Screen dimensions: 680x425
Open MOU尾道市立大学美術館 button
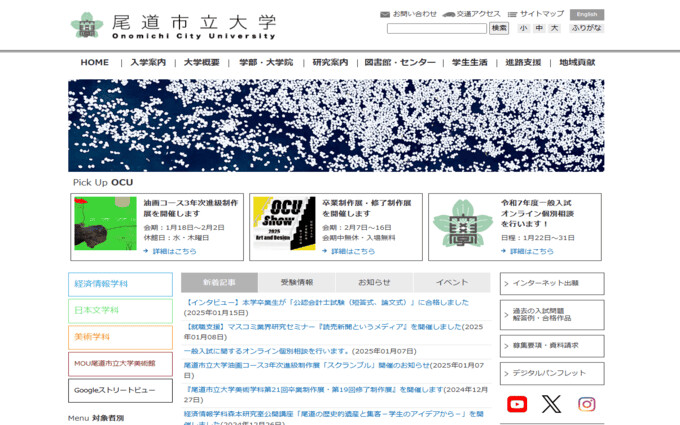(120, 364)
